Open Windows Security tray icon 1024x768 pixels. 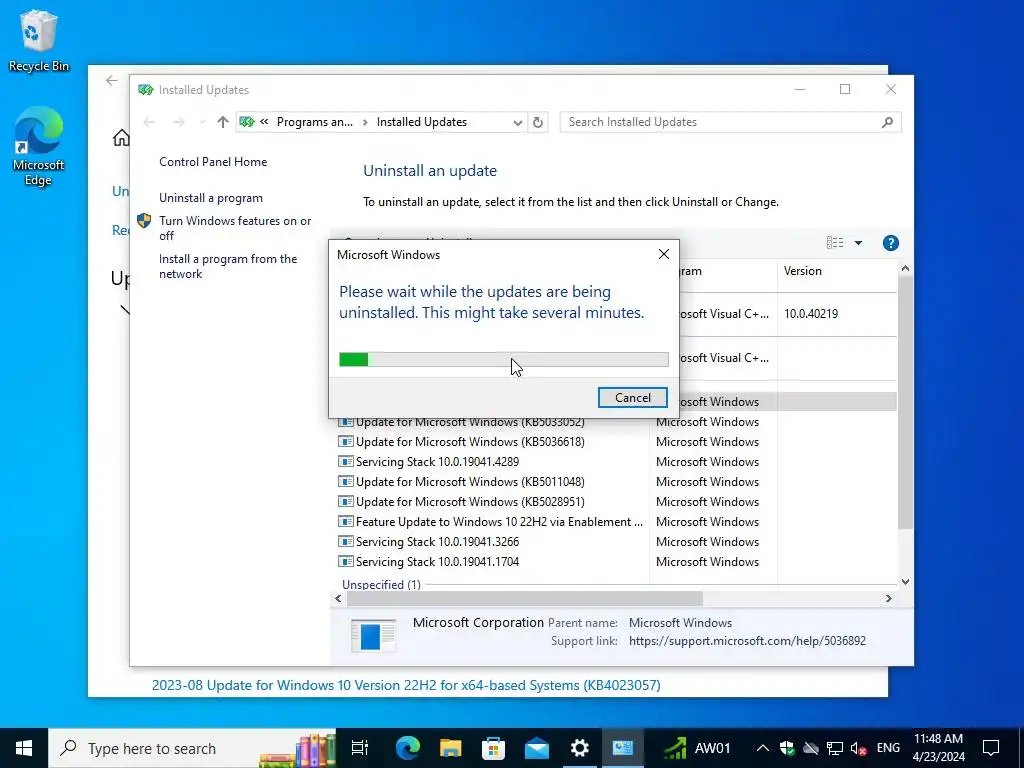(787, 748)
